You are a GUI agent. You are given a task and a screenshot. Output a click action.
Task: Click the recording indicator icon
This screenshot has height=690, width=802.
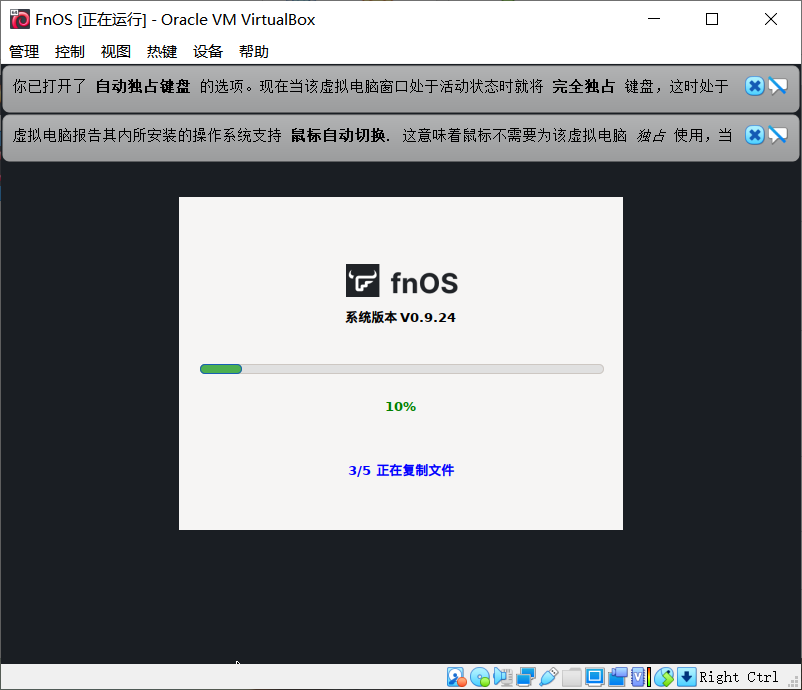tap(617, 677)
